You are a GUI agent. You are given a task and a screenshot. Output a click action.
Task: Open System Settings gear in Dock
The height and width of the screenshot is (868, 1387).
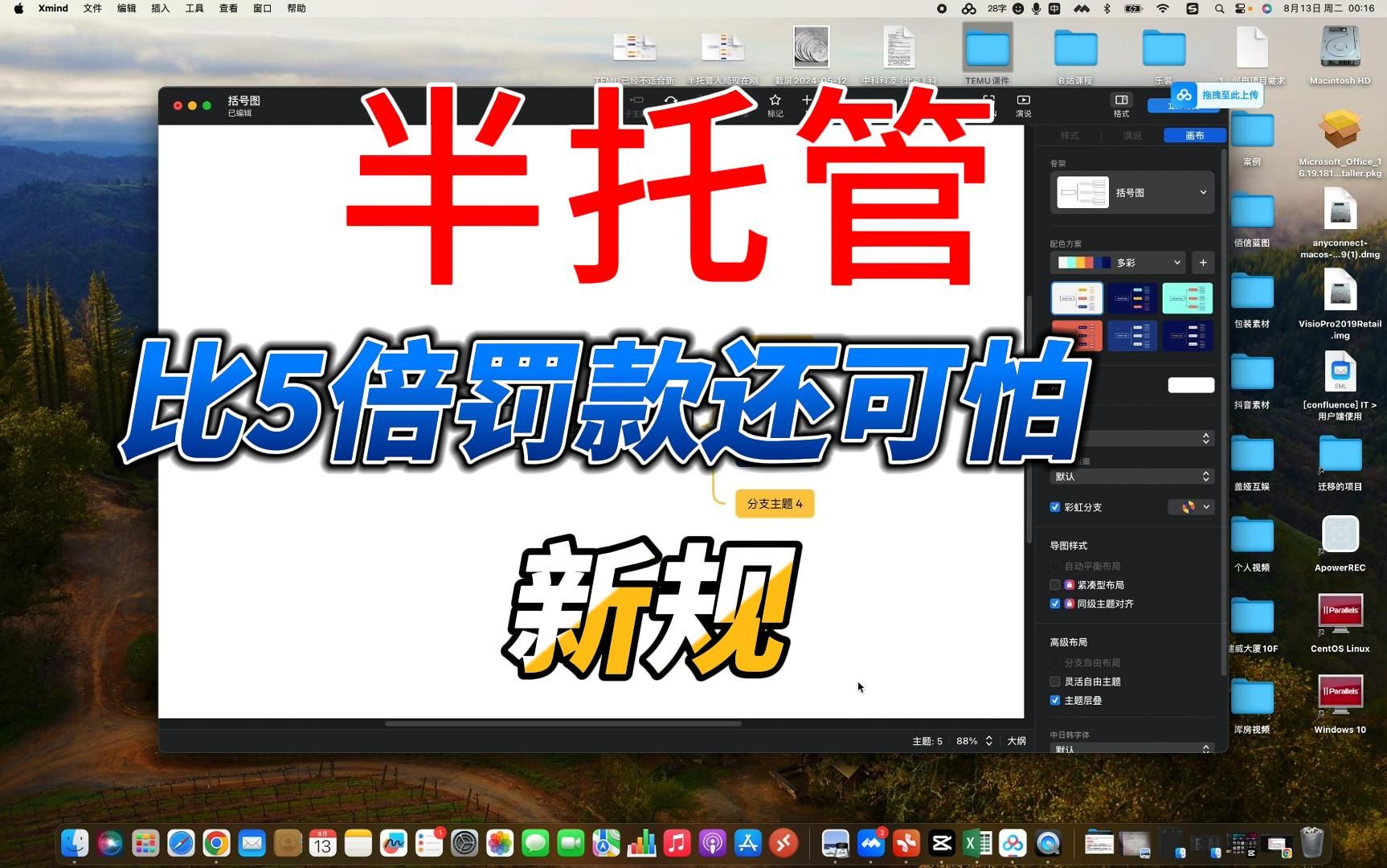464,843
